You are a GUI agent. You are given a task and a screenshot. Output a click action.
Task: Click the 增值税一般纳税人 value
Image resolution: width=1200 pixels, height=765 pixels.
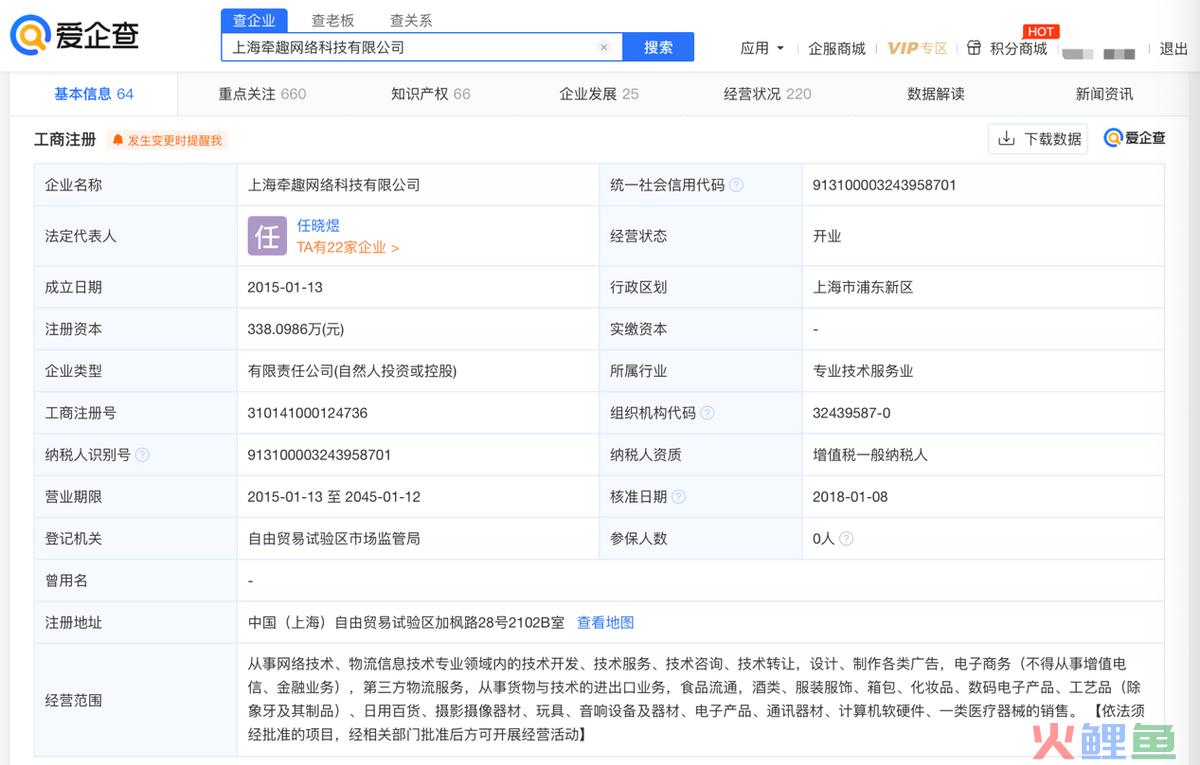pyautogui.click(x=870, y=455)
